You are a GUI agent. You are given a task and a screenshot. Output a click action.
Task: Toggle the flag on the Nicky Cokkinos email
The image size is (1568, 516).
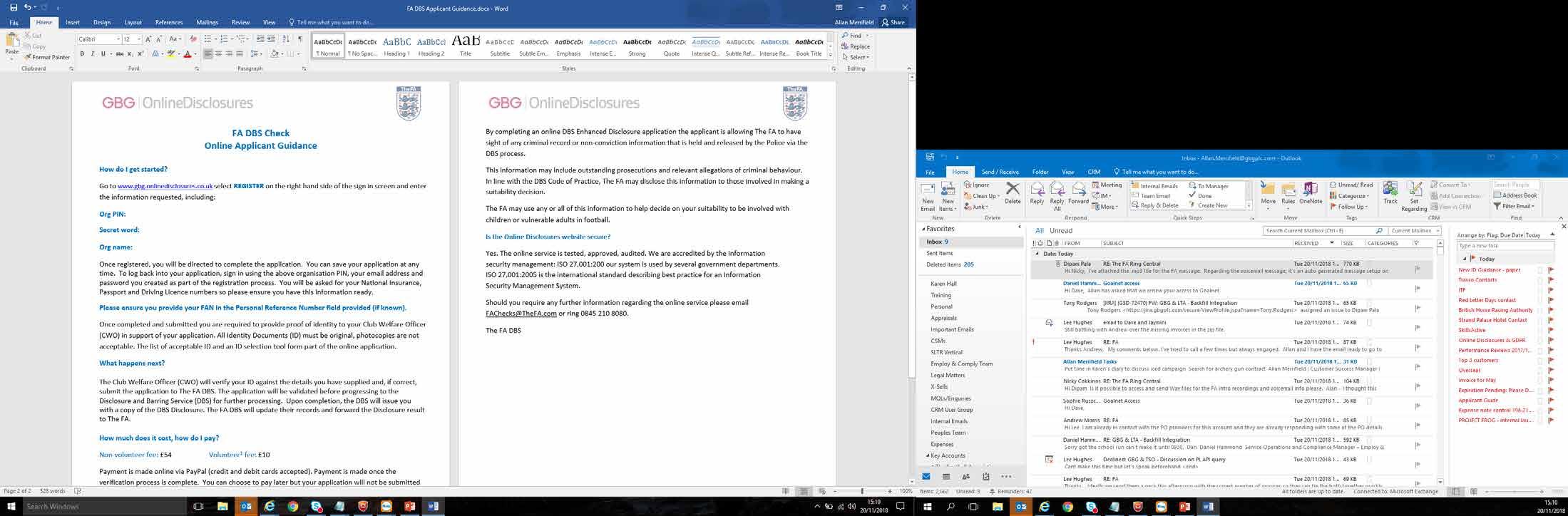pos(1418,386)
